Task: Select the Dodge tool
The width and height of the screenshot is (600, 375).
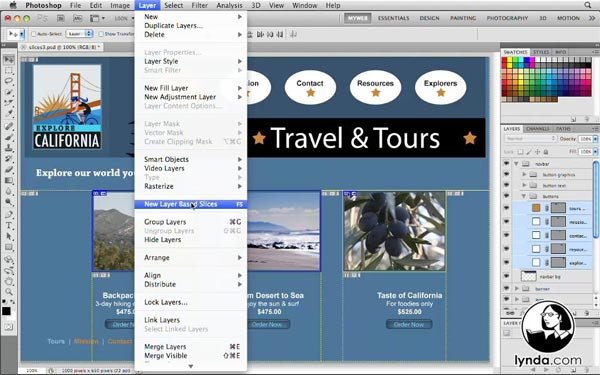Action: pyautogui.click(x=8, y=201)
